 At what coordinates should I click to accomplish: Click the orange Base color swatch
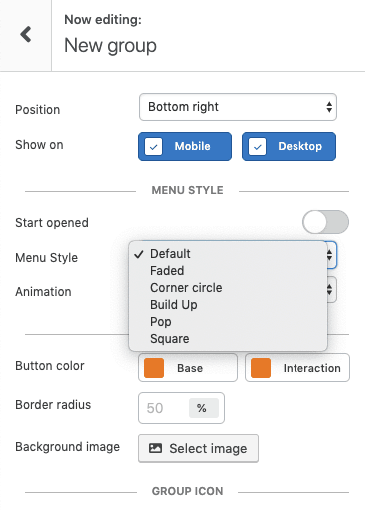click(154, 368)
